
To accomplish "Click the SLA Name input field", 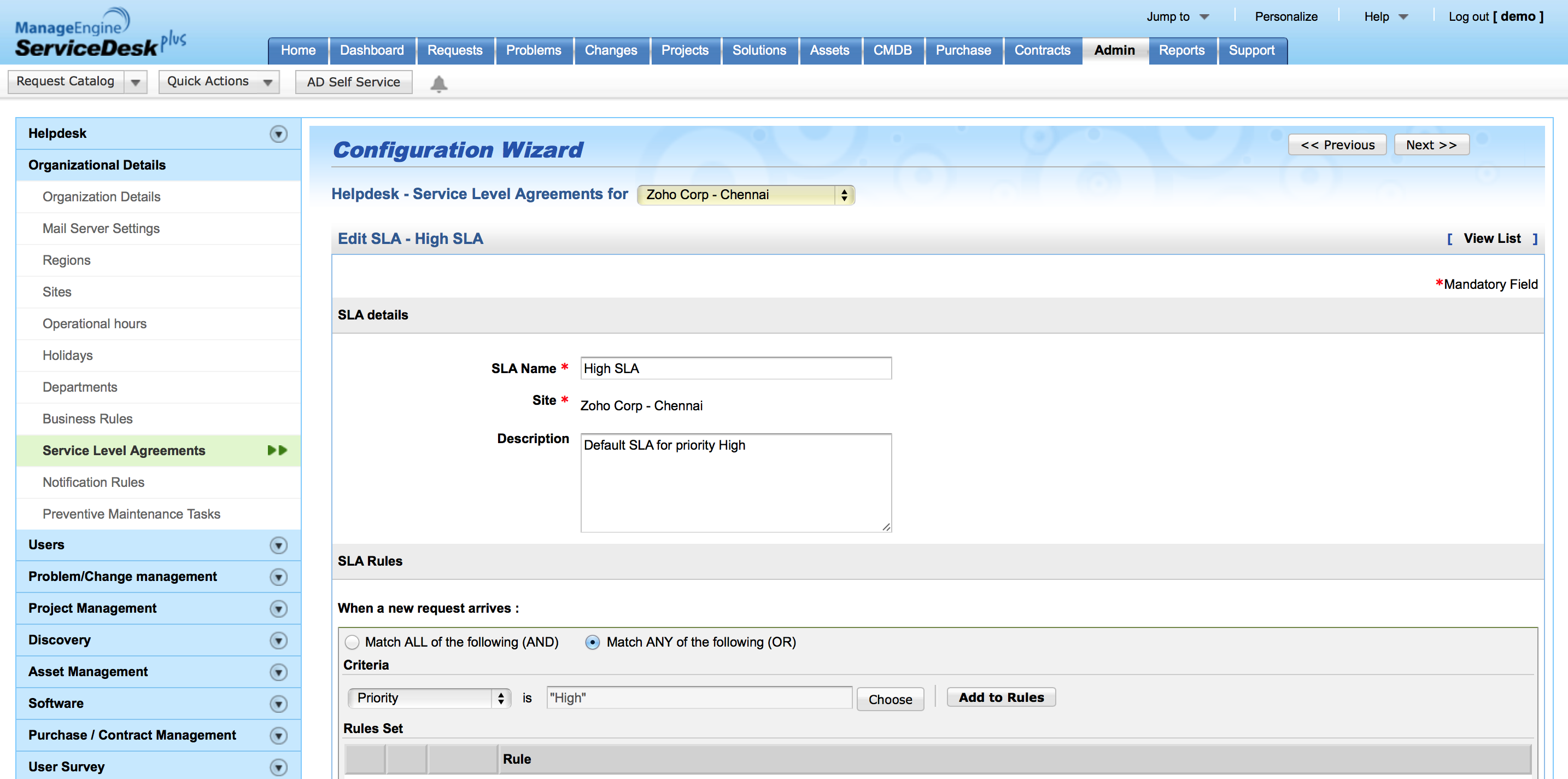I will (x=735, y=369).
